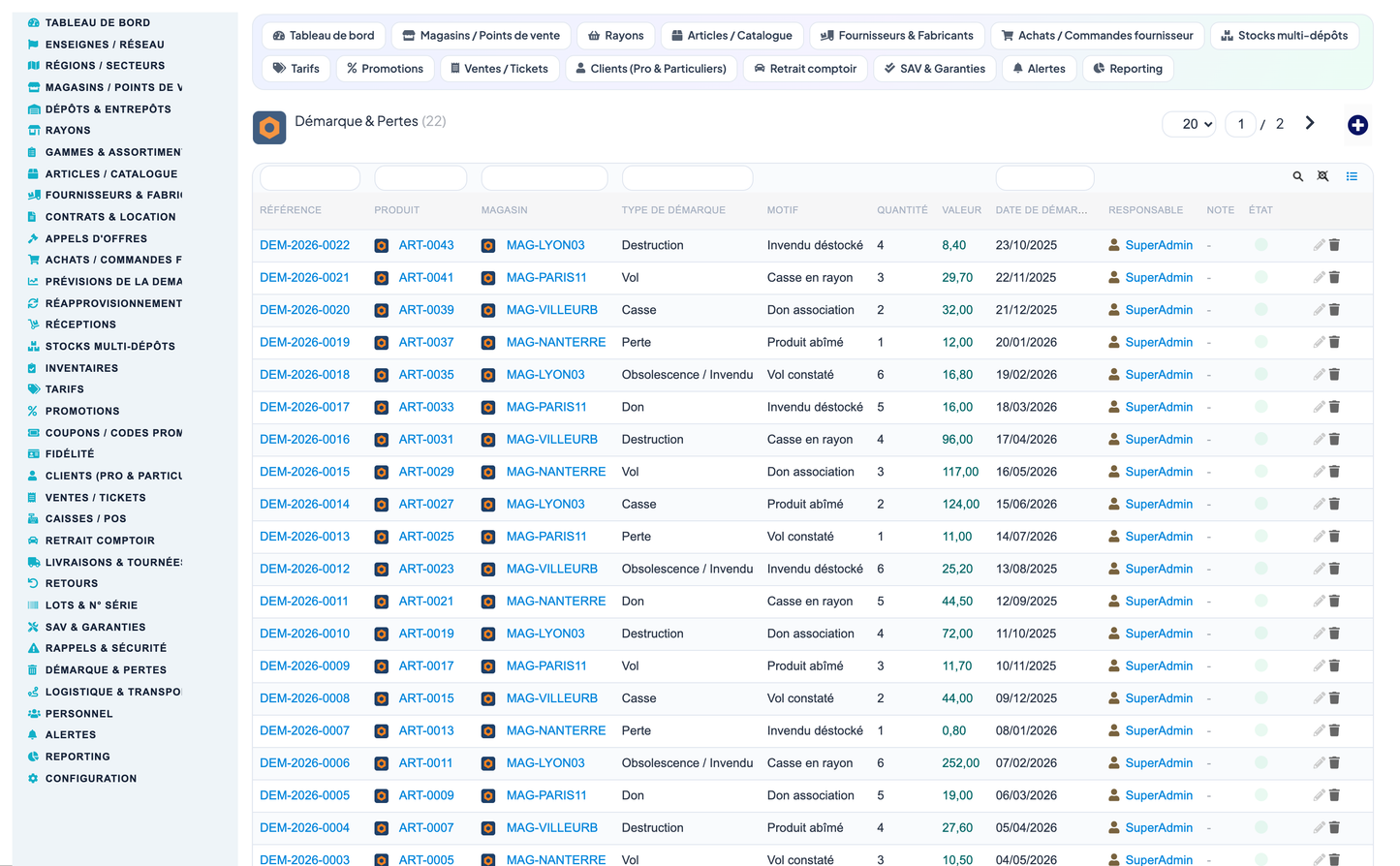Click the blue plus add-record icon
Image resolution: width=1400 pixels, height=866 pixels.
click(x=1357, y=125)
